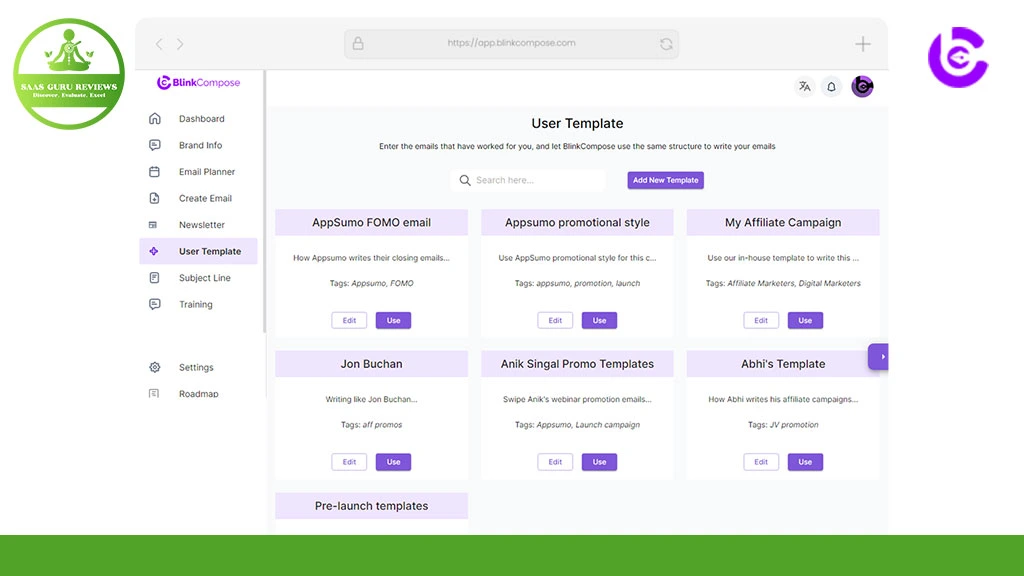Open Training menu item
This screenshot has width=1024, height=576.
(195, 304)
